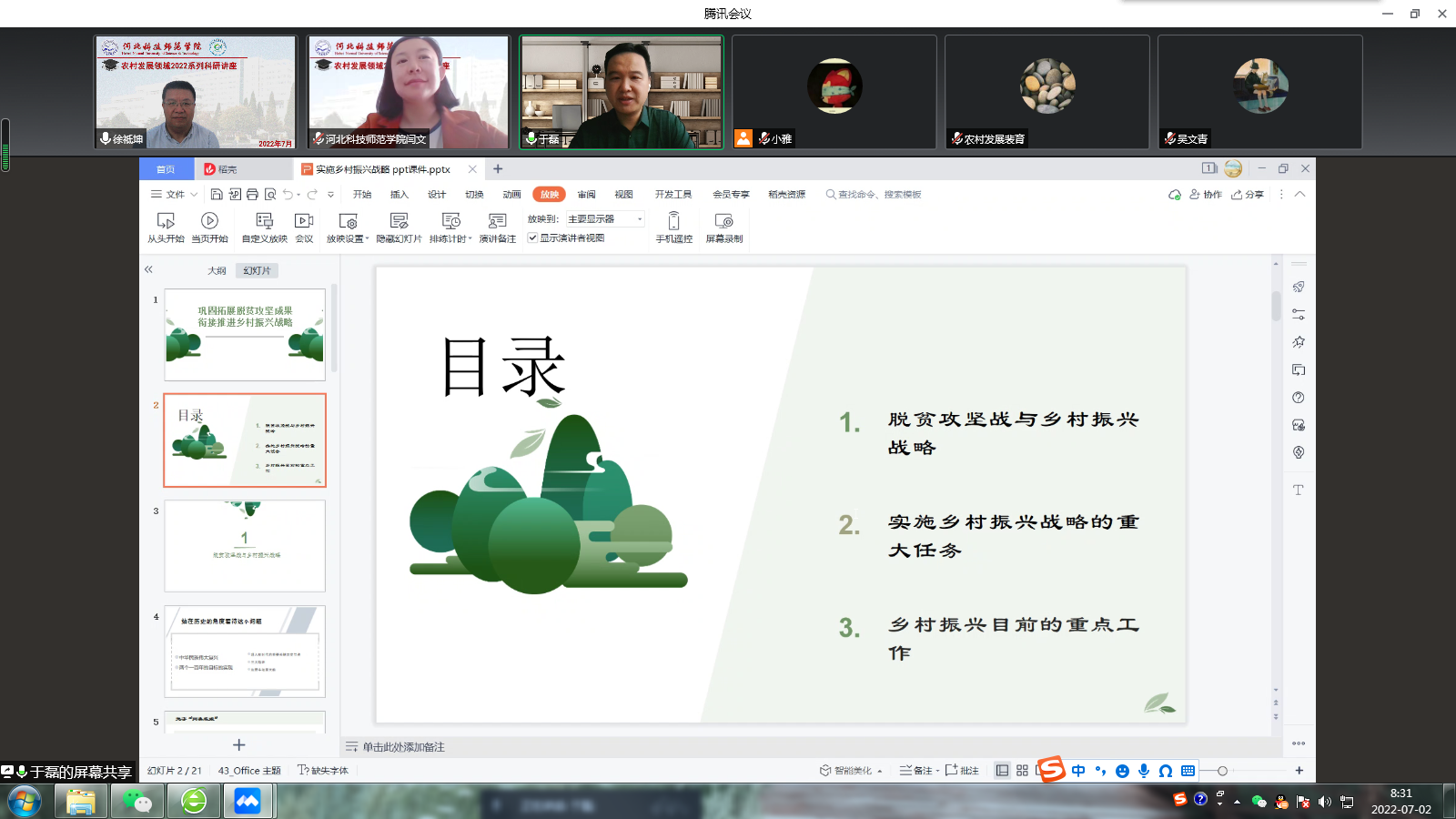Open phone remote control (手机遥控)
This screenshot has width=1456, height=819.
point(673,227)
